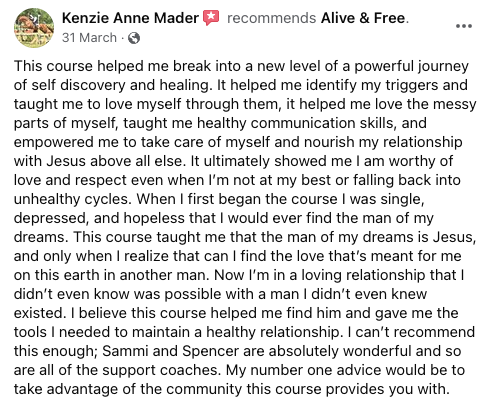Click the line starting 'with Jesus above all else'
Screen dimensions: 489x397
pos(233,161)
